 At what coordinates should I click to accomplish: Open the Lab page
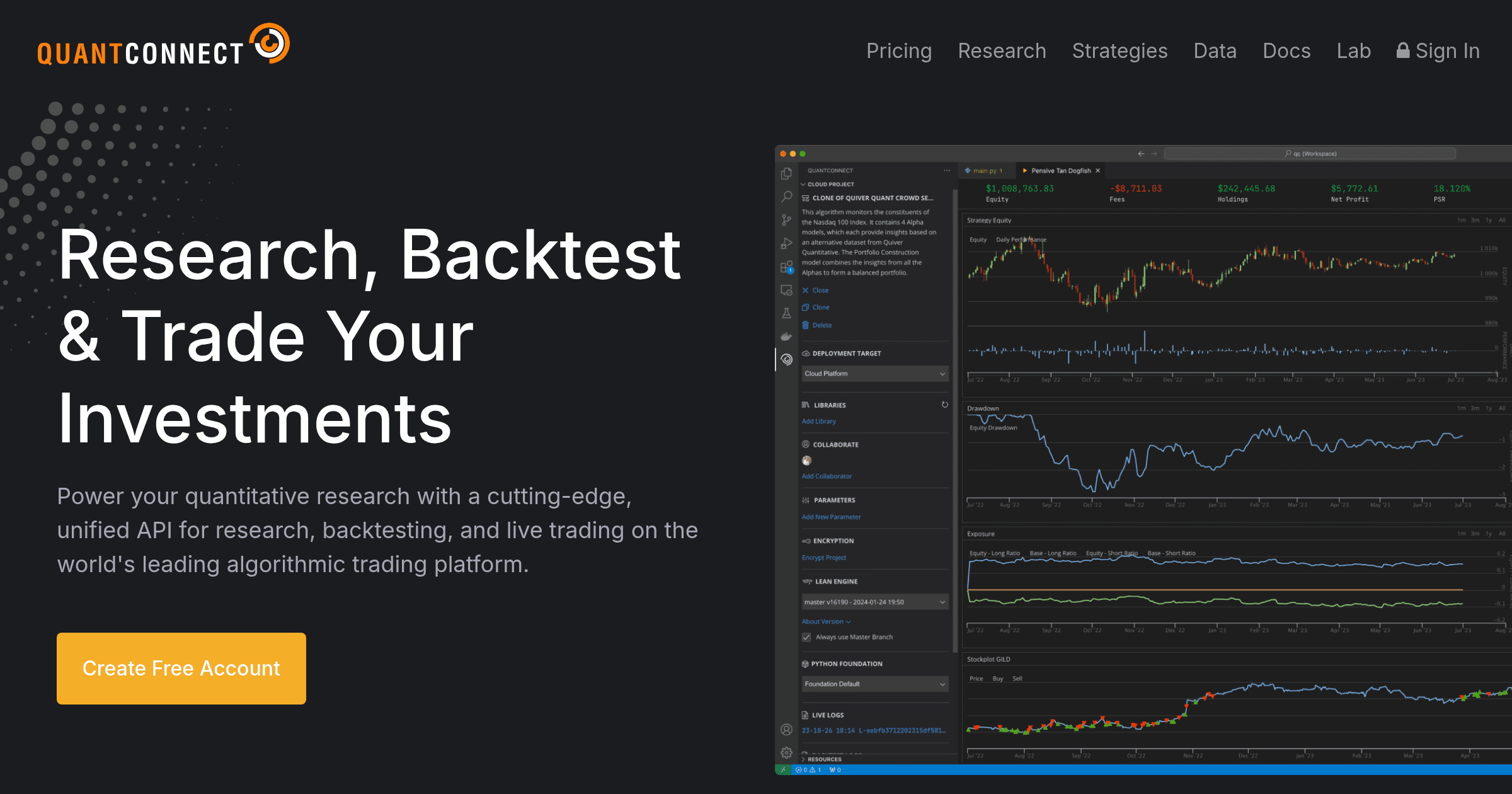coord(1353,51)
